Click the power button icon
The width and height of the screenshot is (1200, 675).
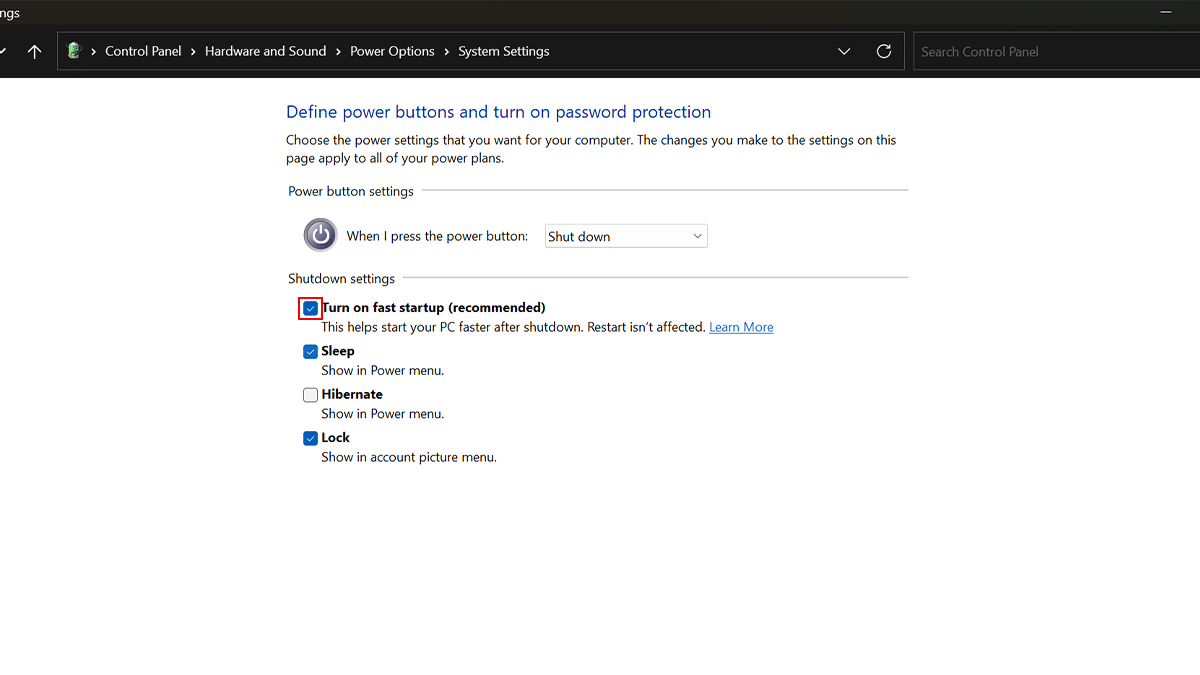(320, 236)
